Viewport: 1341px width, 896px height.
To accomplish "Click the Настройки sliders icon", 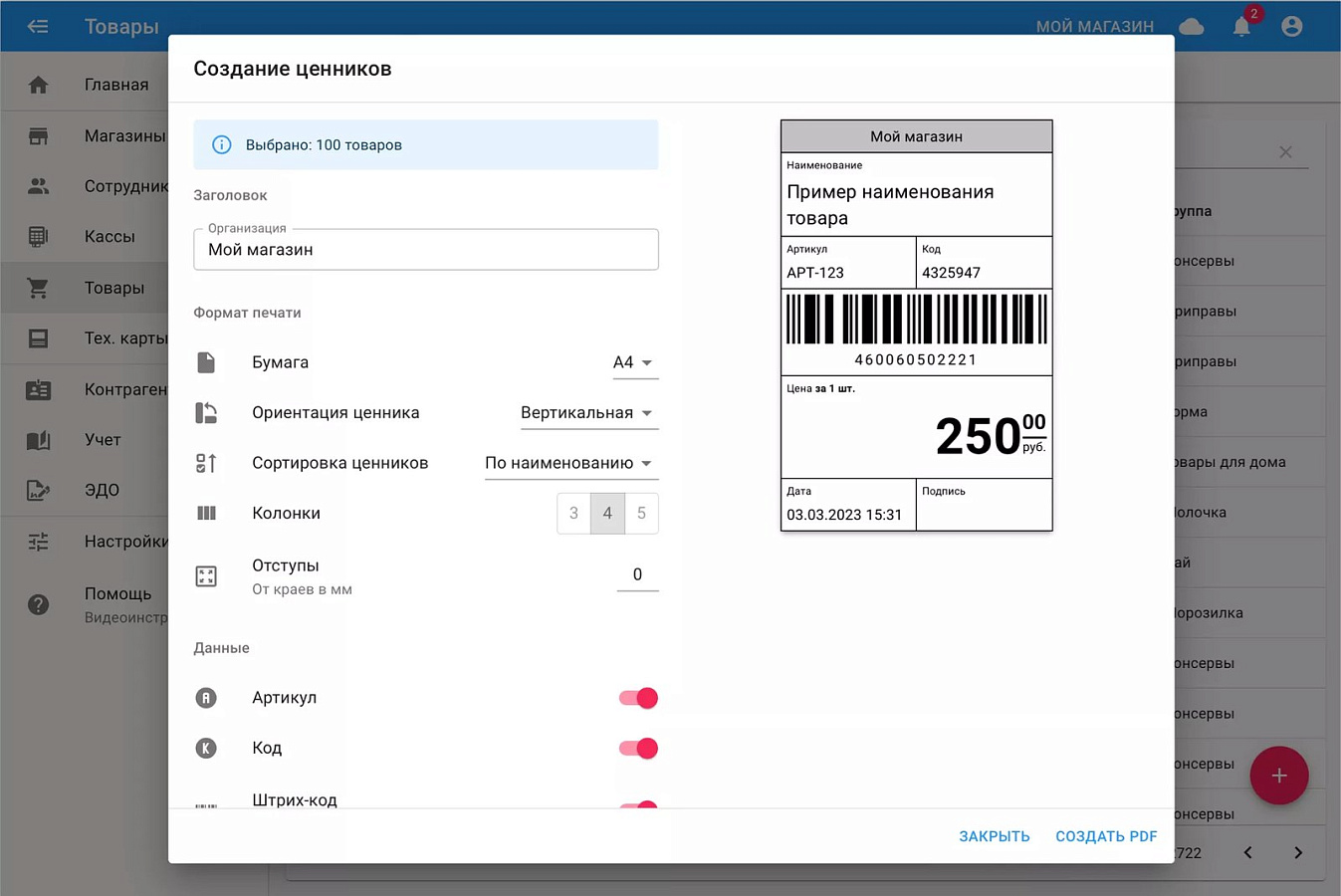I will click(x=38, y=542).
